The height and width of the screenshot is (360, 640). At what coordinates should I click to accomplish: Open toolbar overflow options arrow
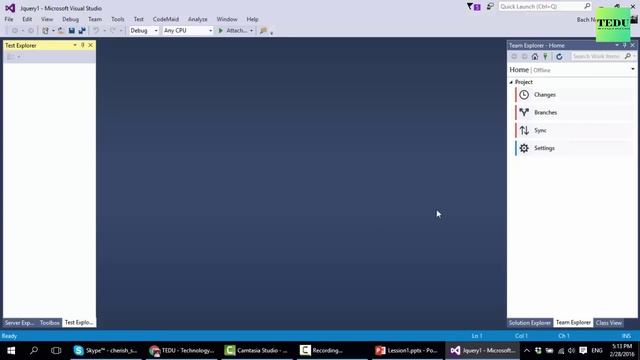click(271, 33)
